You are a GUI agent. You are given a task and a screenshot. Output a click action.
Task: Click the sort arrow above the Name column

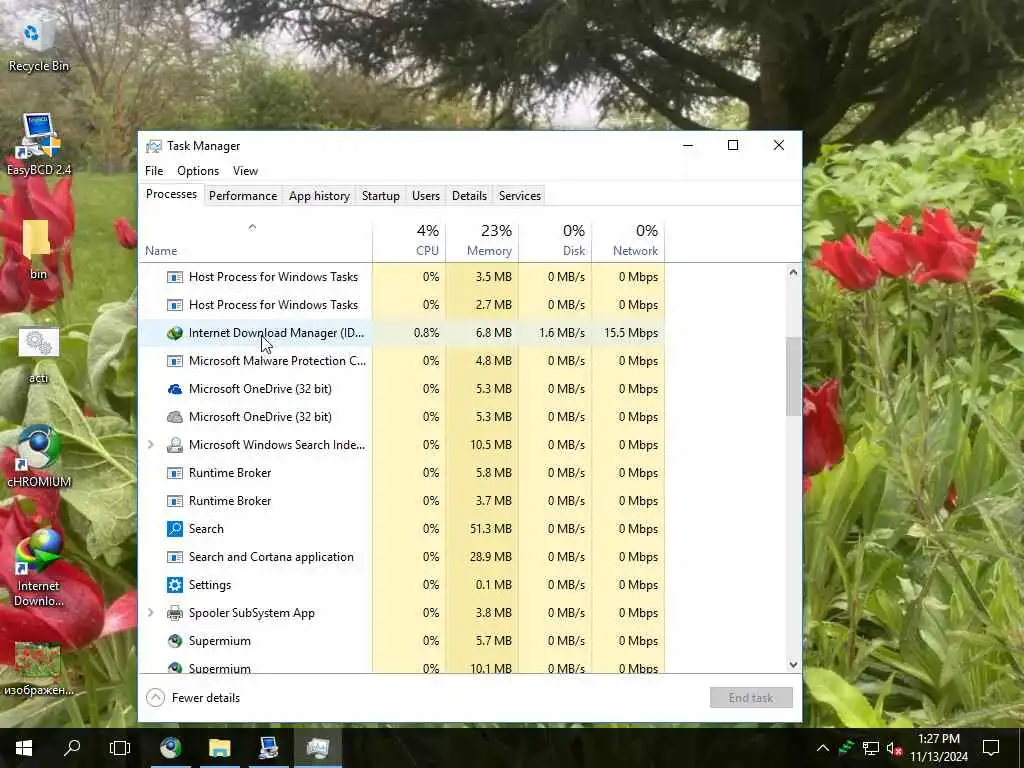(252, 227)
